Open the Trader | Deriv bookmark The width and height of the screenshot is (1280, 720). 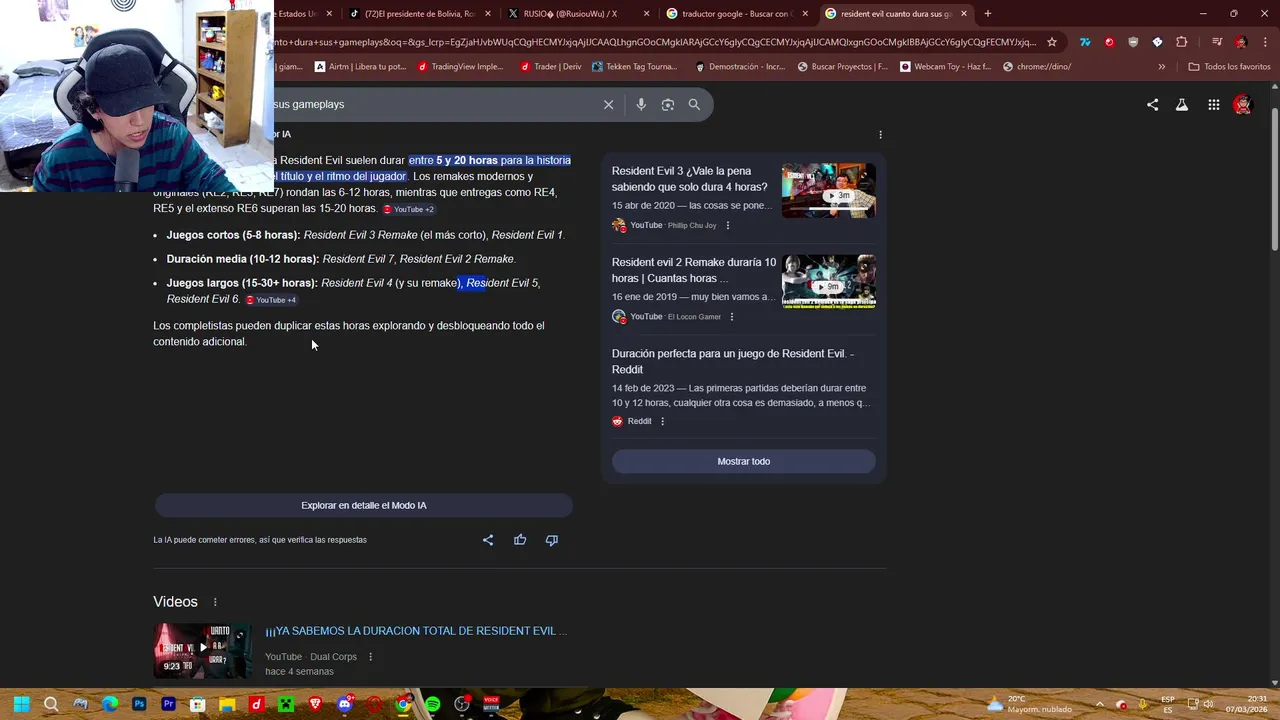point(550,67)
